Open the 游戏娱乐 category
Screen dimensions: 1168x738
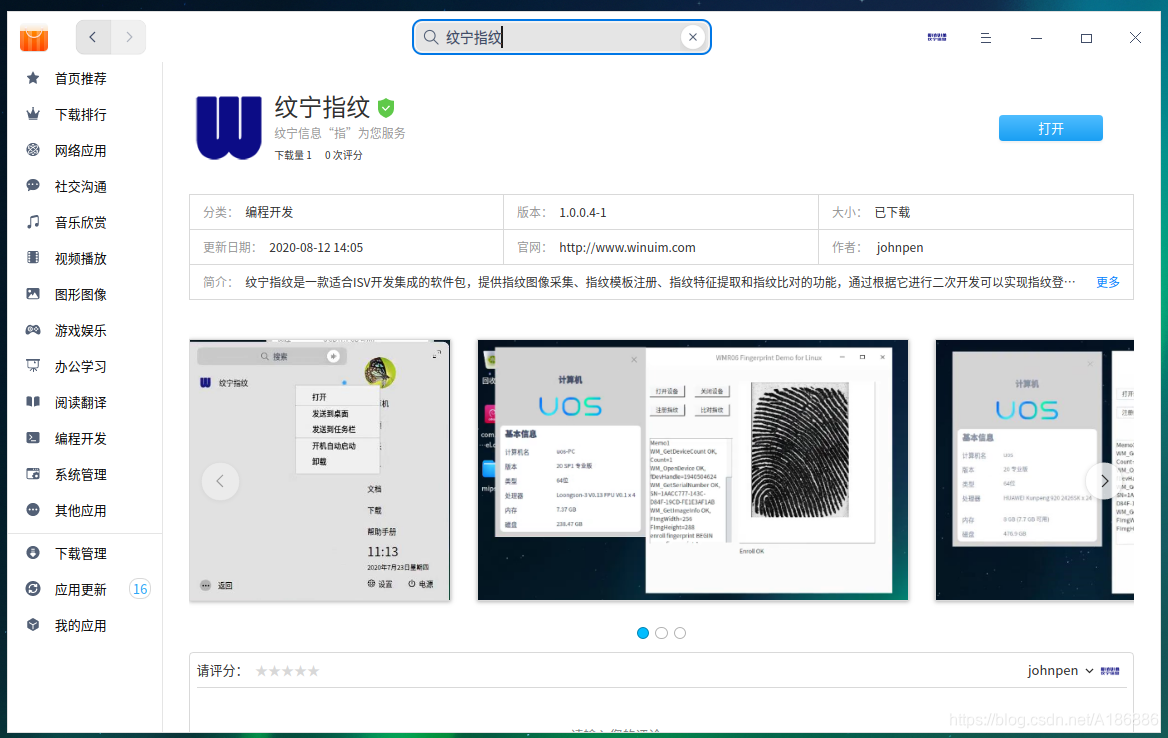click(x=80, y=330)
